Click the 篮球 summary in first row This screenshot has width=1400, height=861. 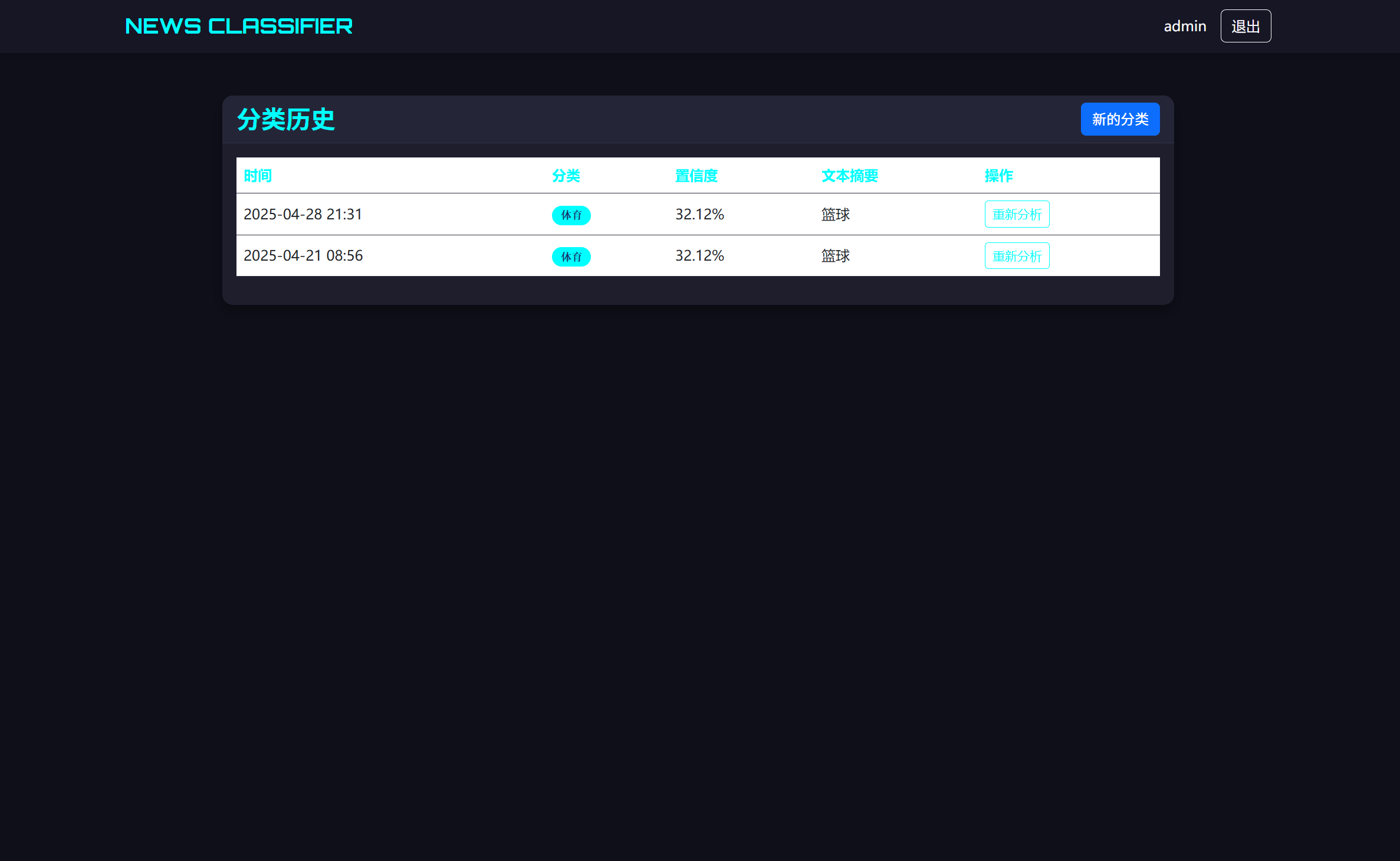tap(835, 215)
